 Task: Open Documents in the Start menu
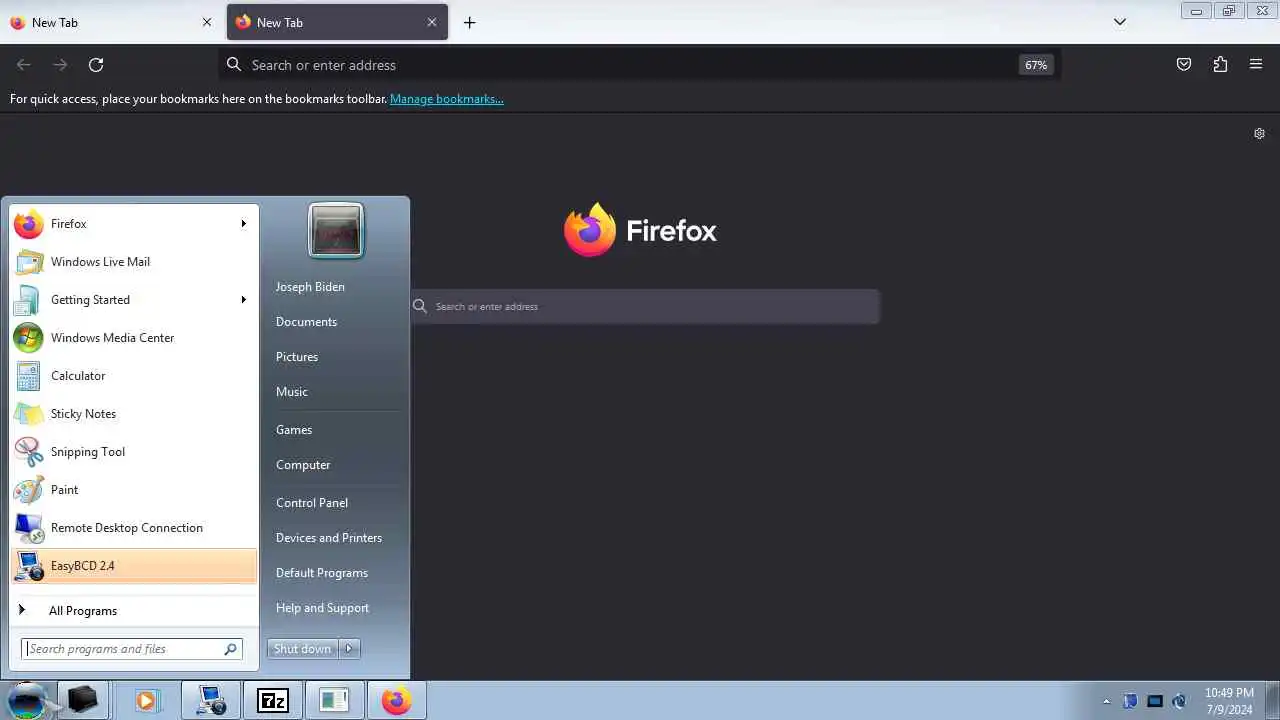pos(306,322)
